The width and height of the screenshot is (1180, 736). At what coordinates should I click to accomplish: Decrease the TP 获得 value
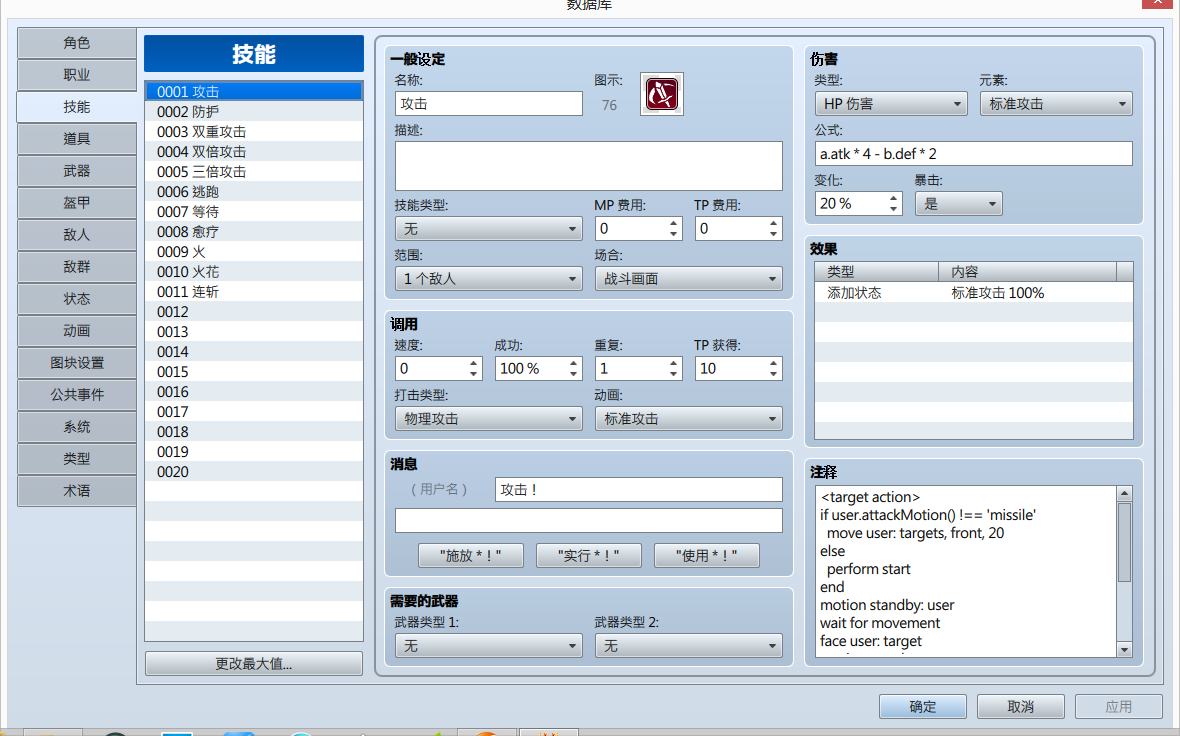point(774,374)
